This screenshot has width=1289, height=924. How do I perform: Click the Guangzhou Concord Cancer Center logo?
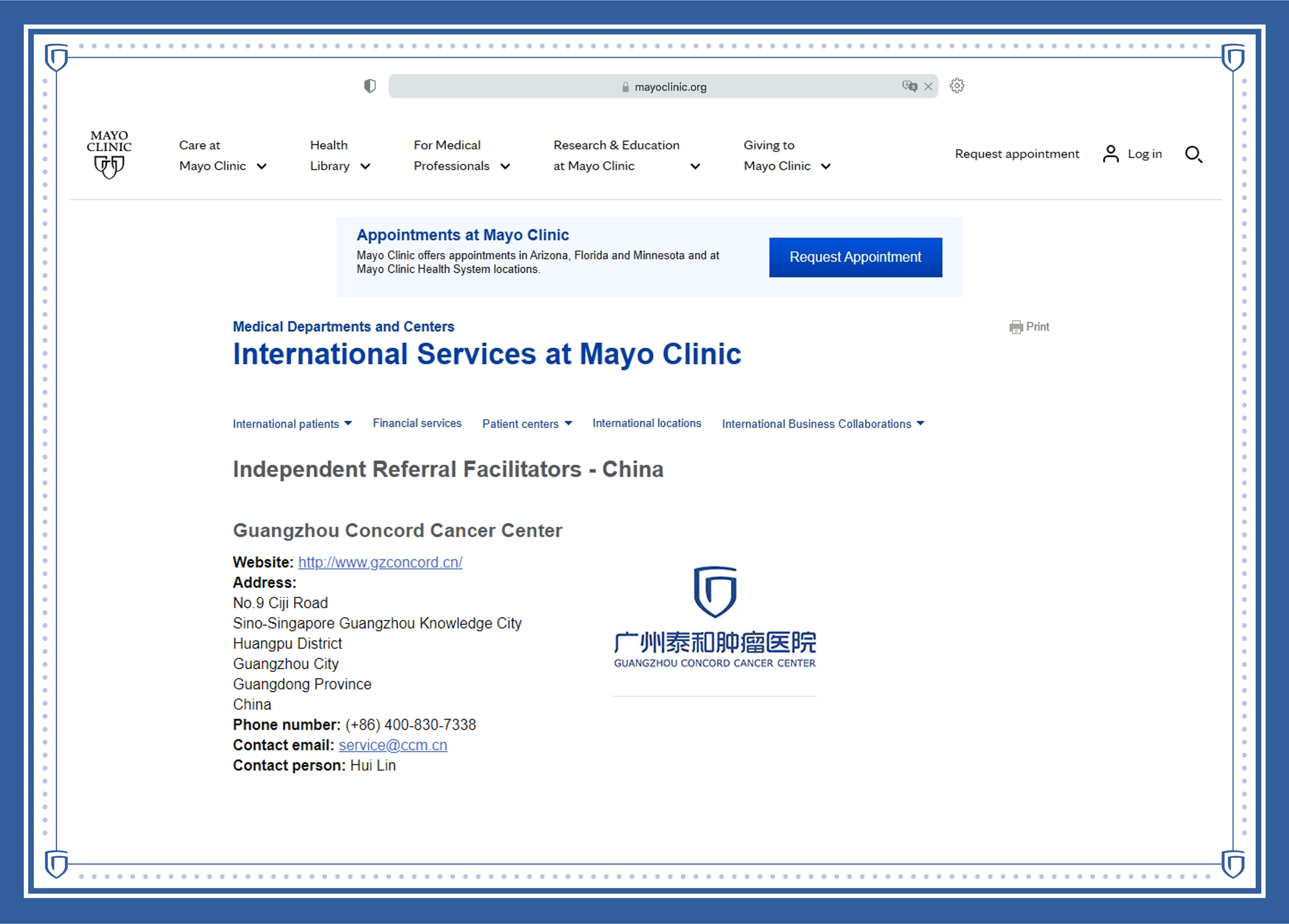714,617
